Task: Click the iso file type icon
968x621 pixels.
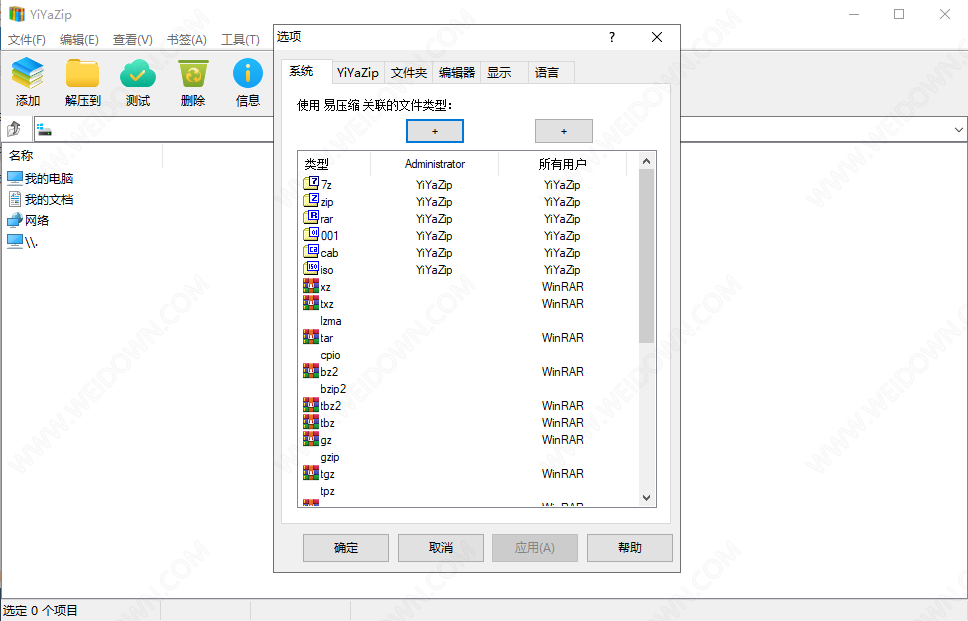Action: [x=311, y=269]
